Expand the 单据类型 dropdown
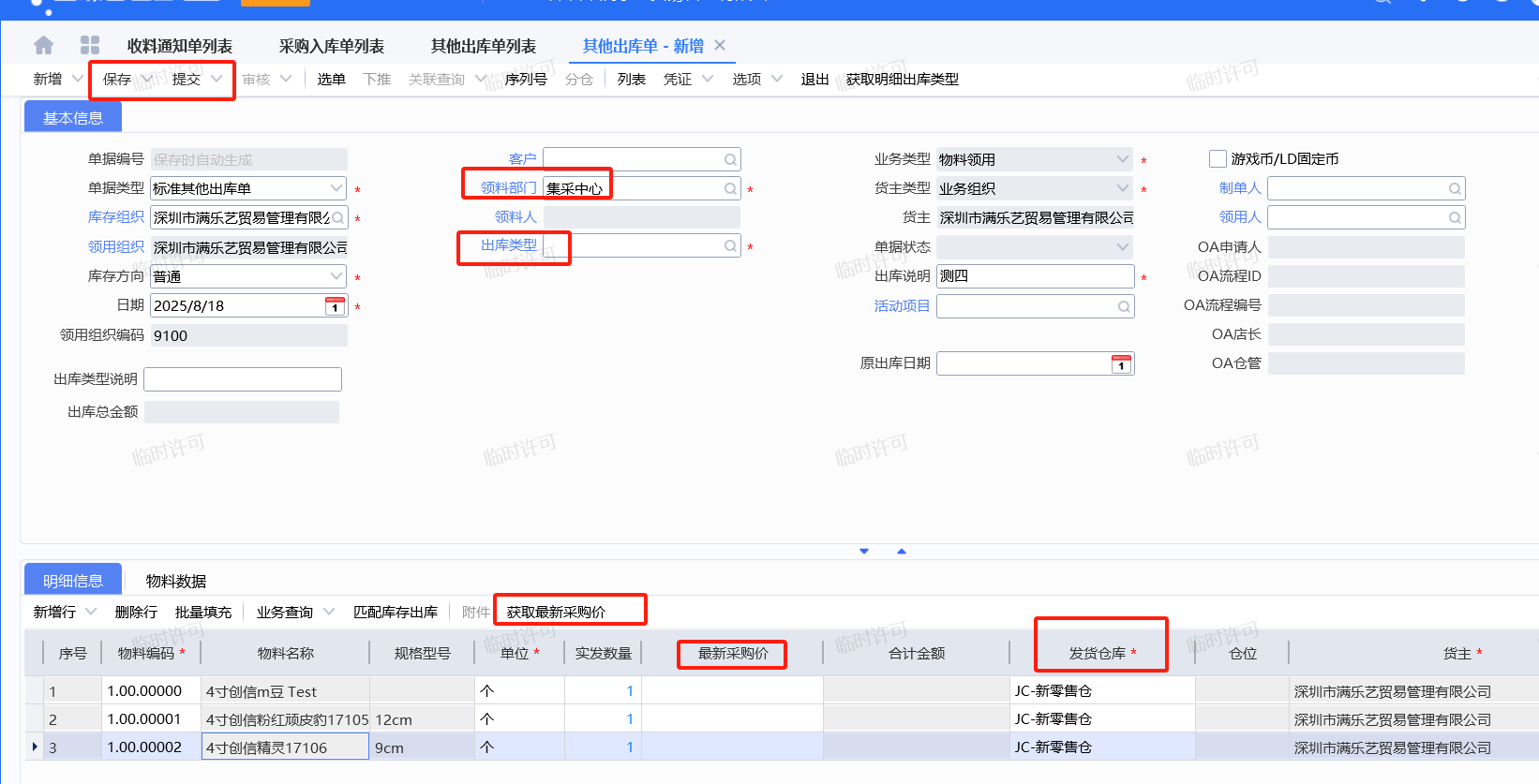The height and width of the screenshot is (784, 1539). 336,188
